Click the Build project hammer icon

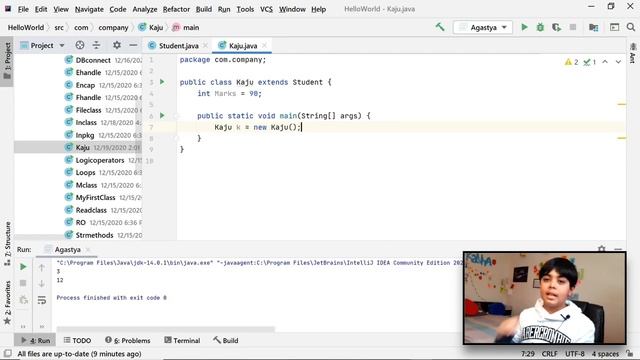pos(440,27)
